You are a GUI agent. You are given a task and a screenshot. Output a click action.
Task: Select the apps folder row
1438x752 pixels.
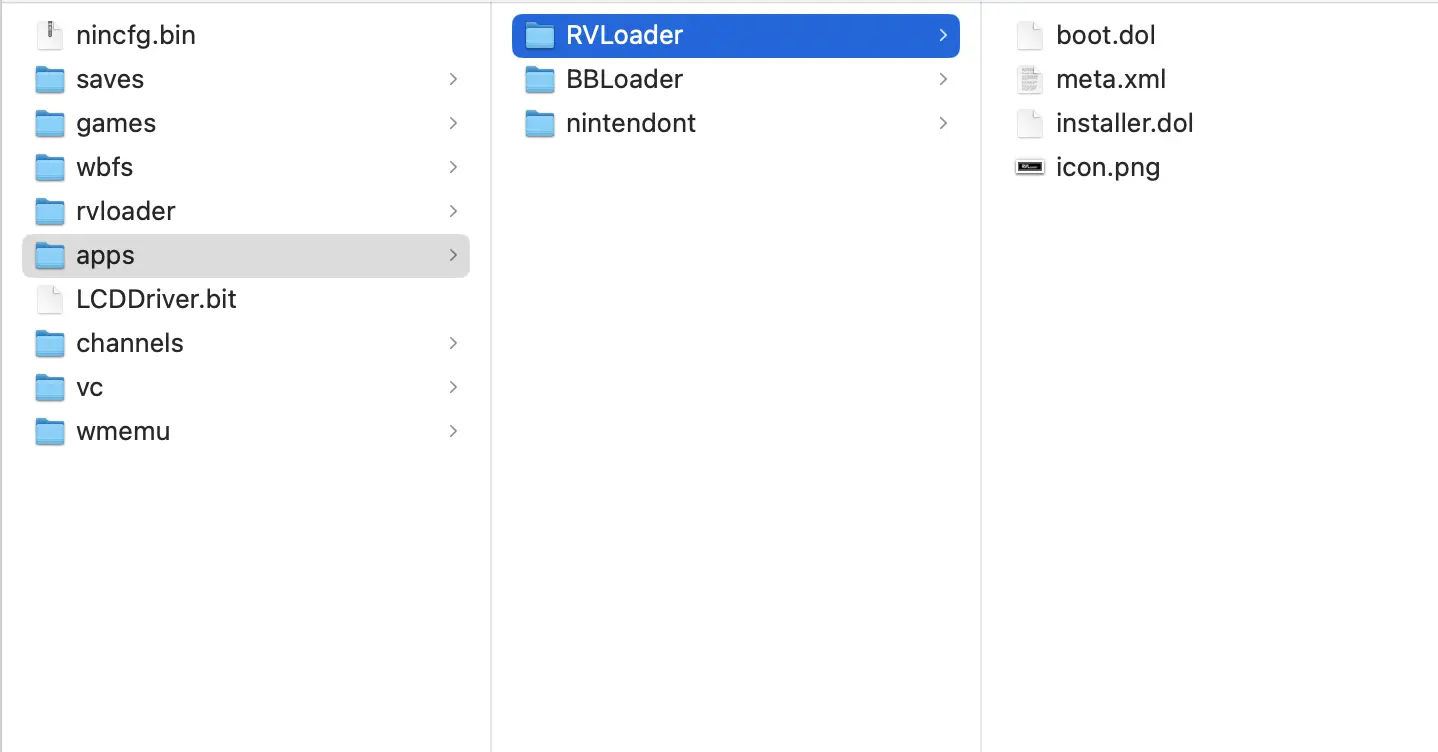pyautogui.click(x=245, y=255)
